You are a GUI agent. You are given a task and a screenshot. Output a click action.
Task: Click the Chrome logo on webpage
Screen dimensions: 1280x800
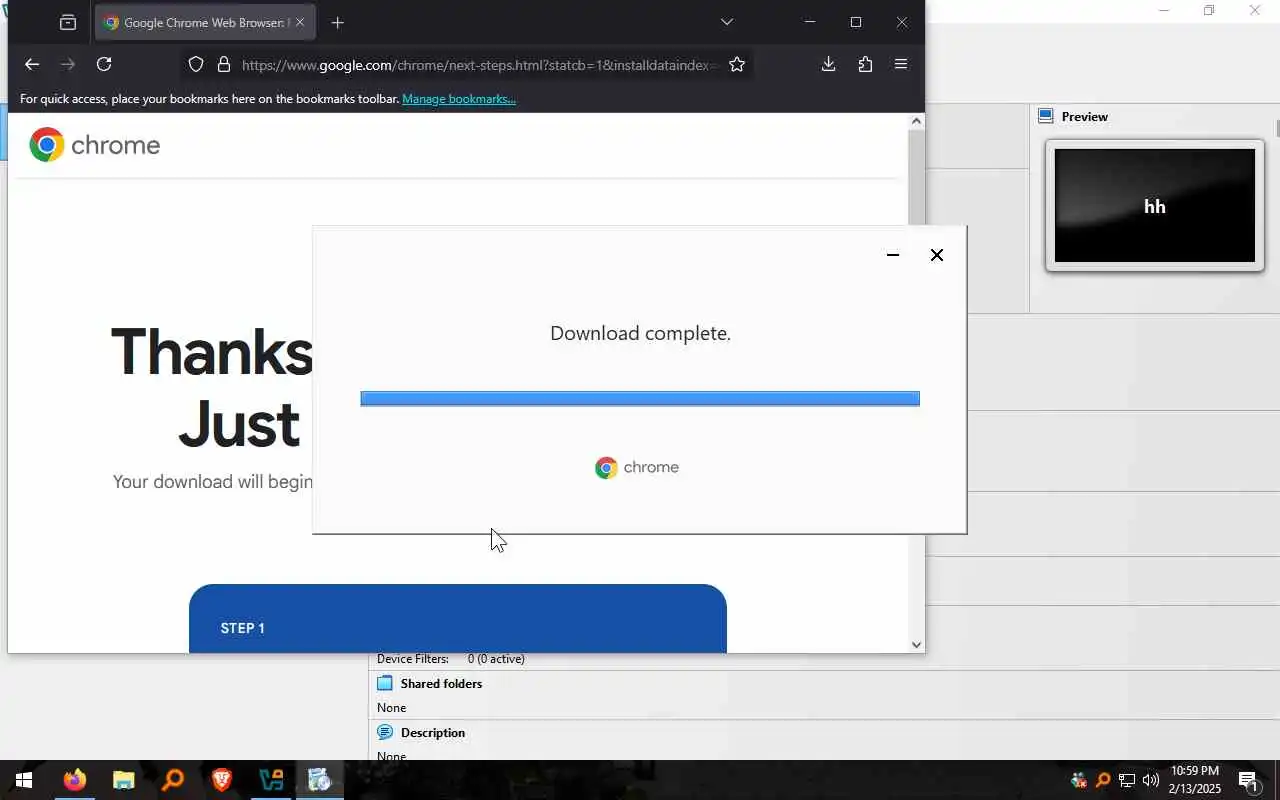tap(95, 145)
